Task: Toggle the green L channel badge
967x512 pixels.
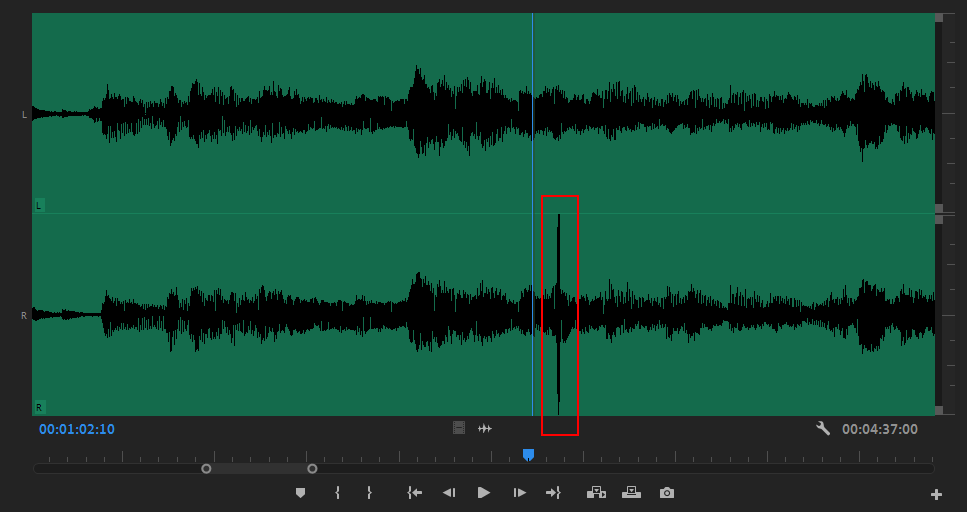Action: click(x=39, y=205)
